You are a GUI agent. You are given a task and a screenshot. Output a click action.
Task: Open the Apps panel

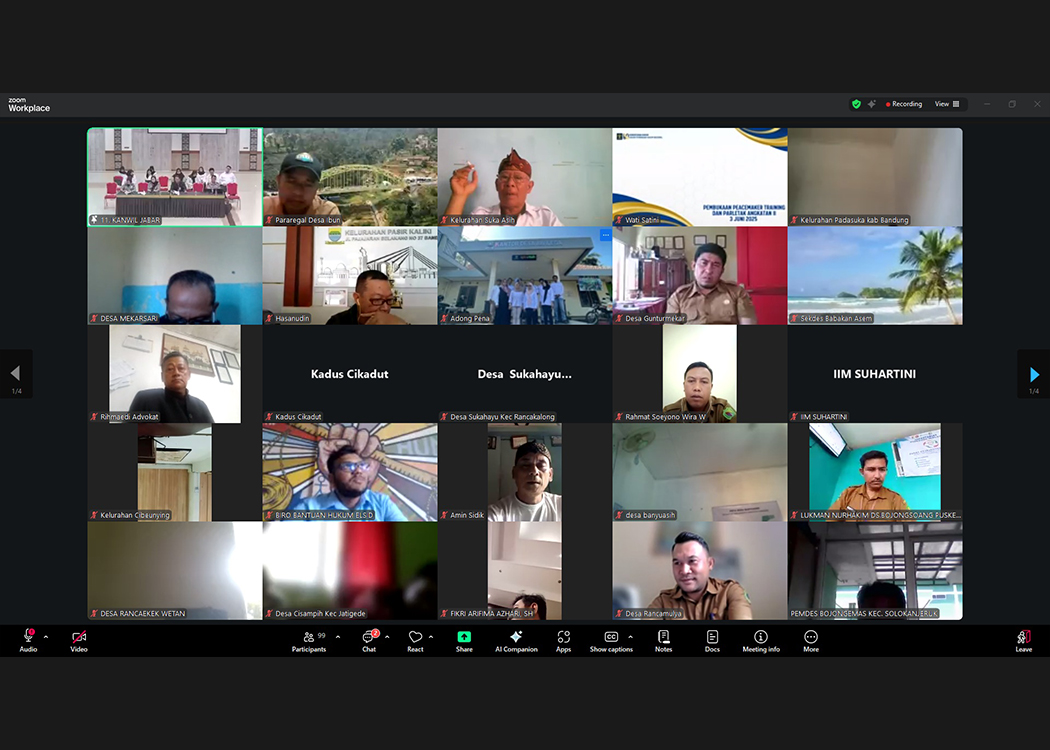(x=563, y=641)
